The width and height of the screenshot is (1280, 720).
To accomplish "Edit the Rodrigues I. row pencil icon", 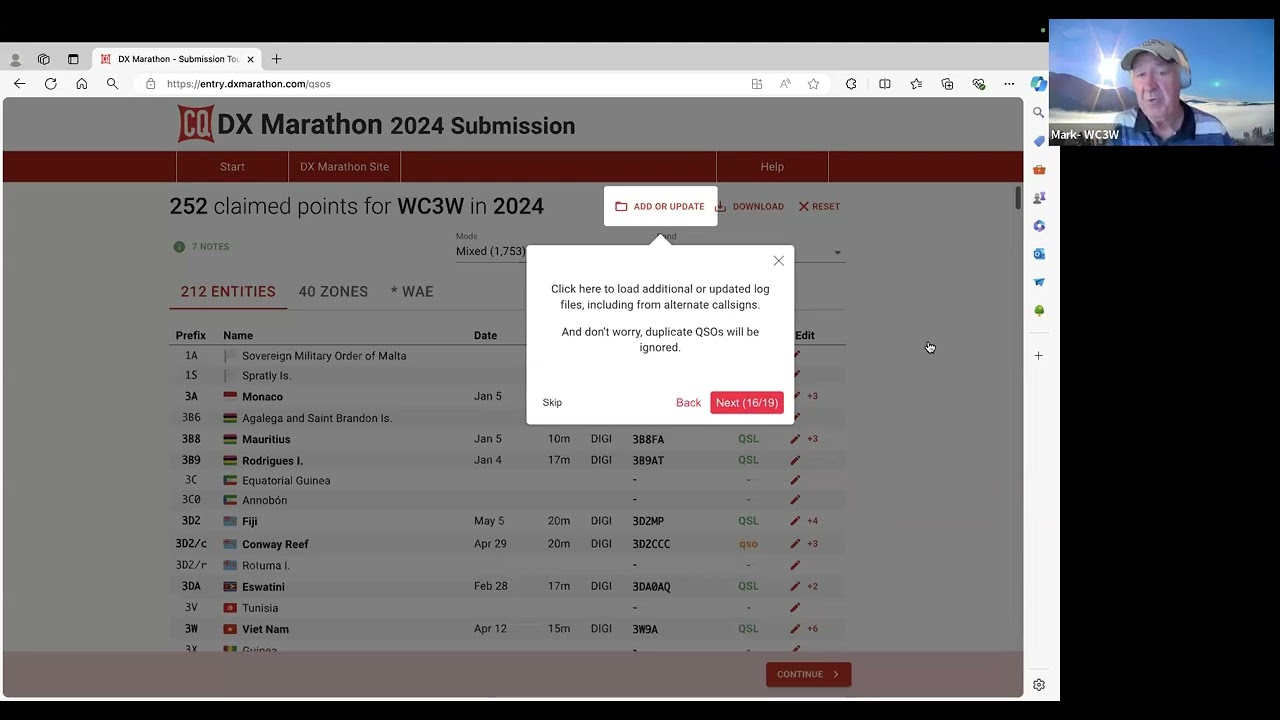I will [795, 461].
